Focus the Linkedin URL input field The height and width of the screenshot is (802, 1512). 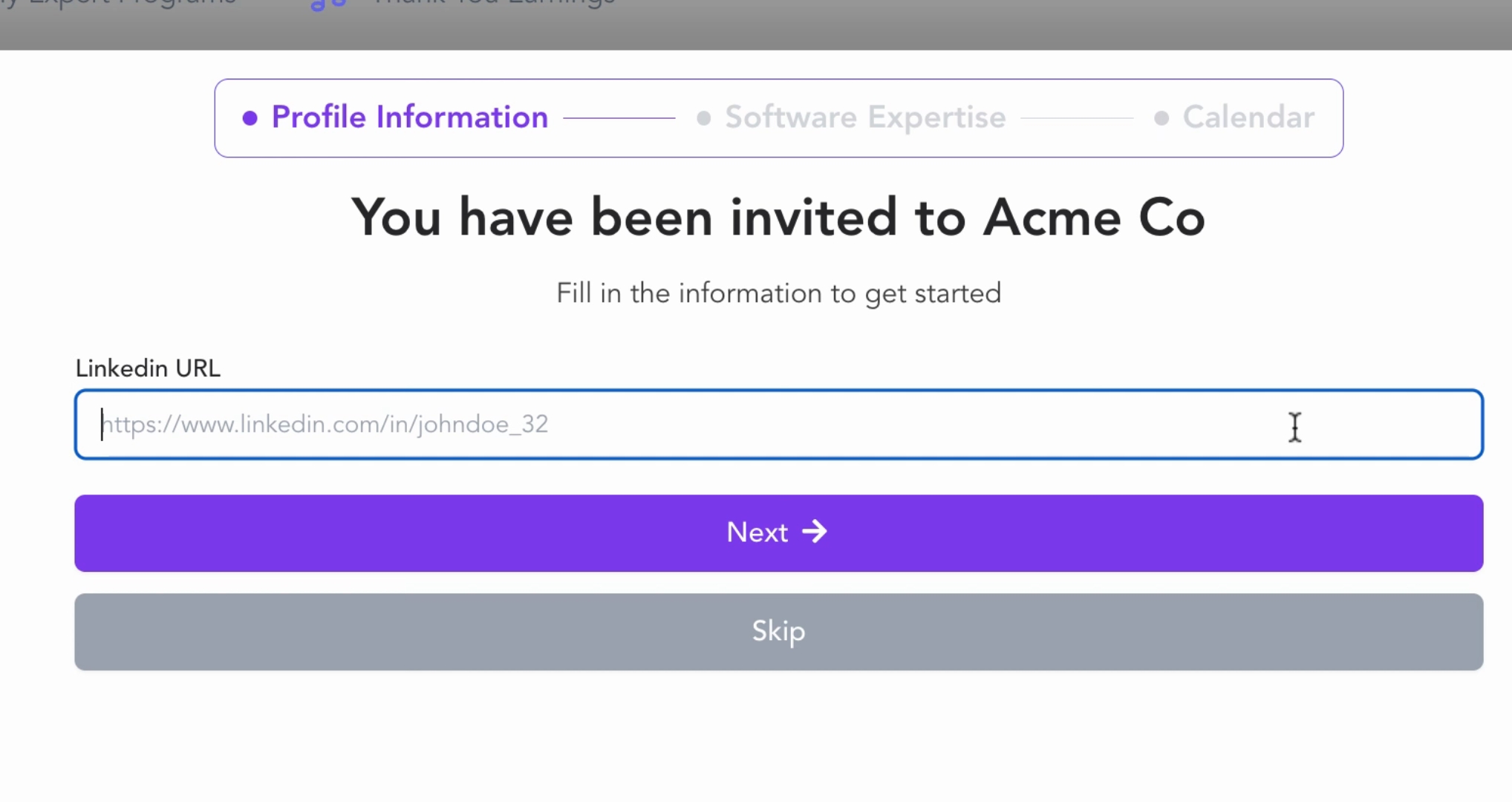(x=778, y=424)
